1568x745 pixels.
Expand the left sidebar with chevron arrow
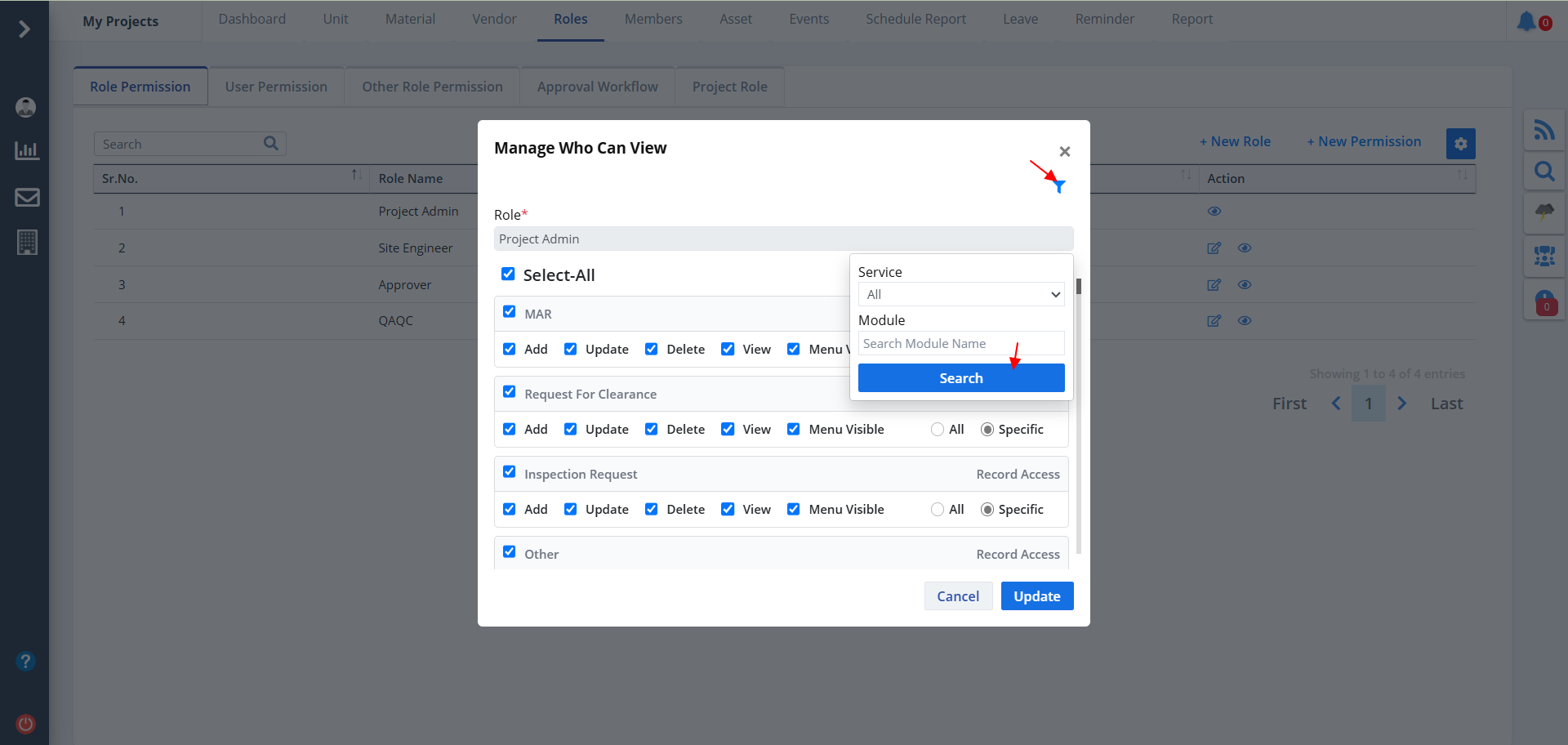(x=24, y=29)
